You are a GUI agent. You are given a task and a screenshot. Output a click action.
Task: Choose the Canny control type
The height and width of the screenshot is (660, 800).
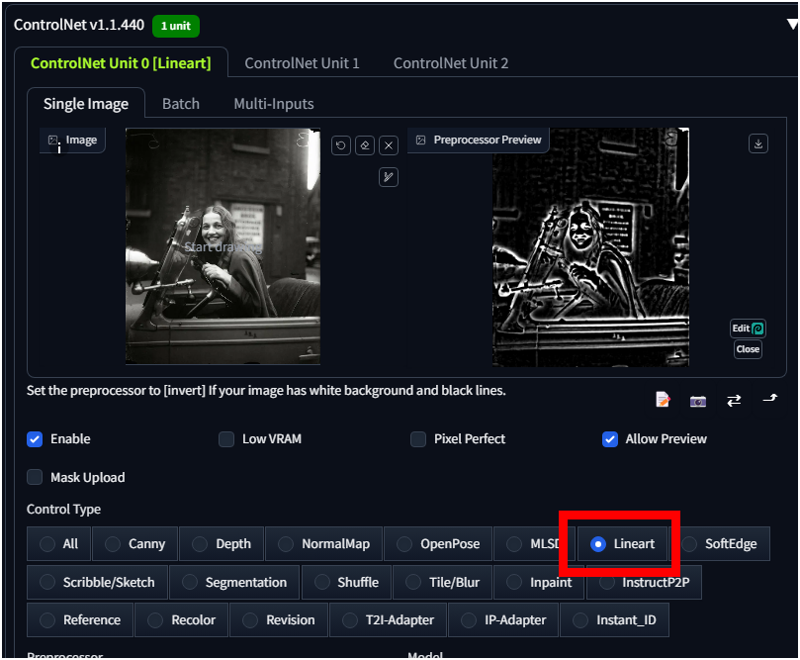(x=135, y=544)
